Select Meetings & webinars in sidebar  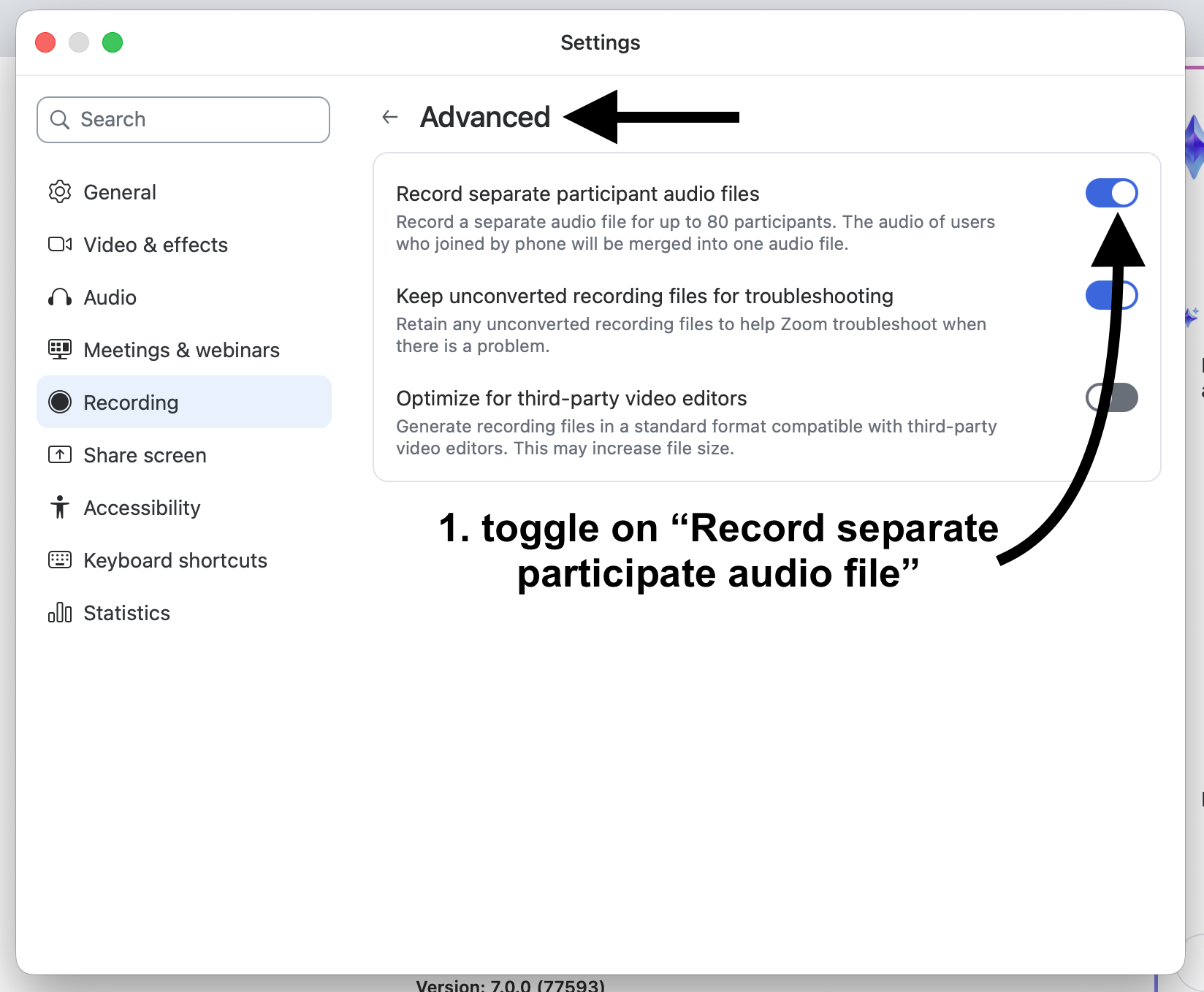point(184,350)
